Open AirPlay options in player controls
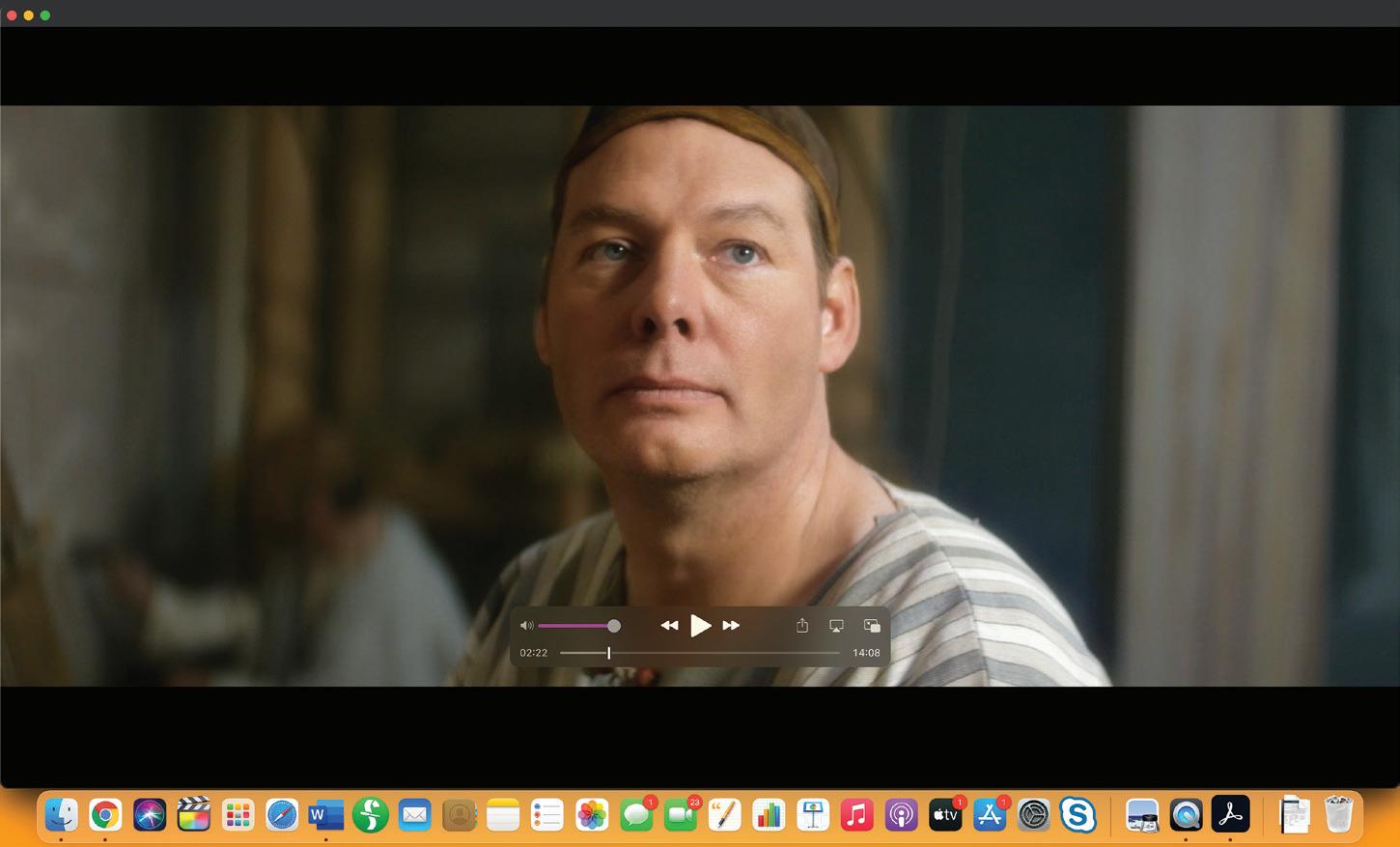 836,626
